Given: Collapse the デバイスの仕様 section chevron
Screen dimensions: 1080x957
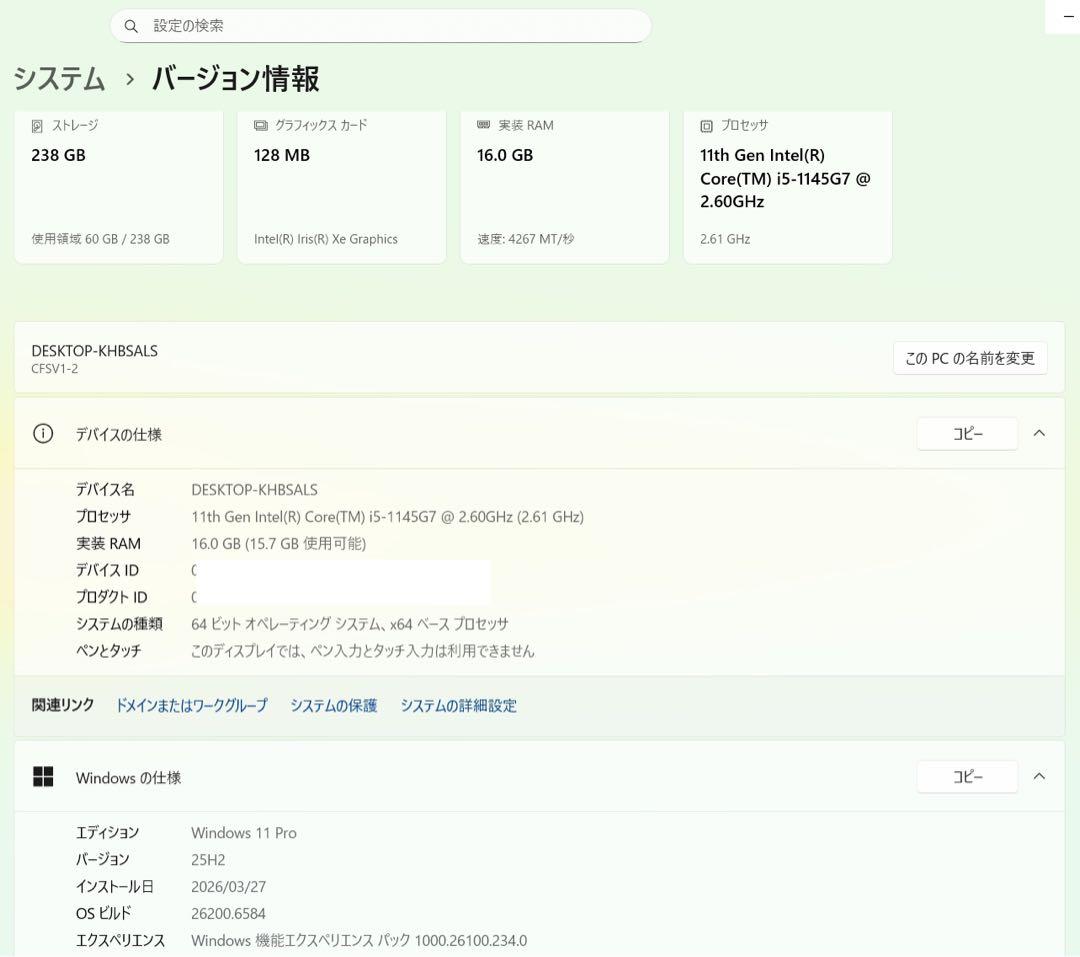Looking at the screenshot, I should pyautogui.click(x=1039, y=433).
